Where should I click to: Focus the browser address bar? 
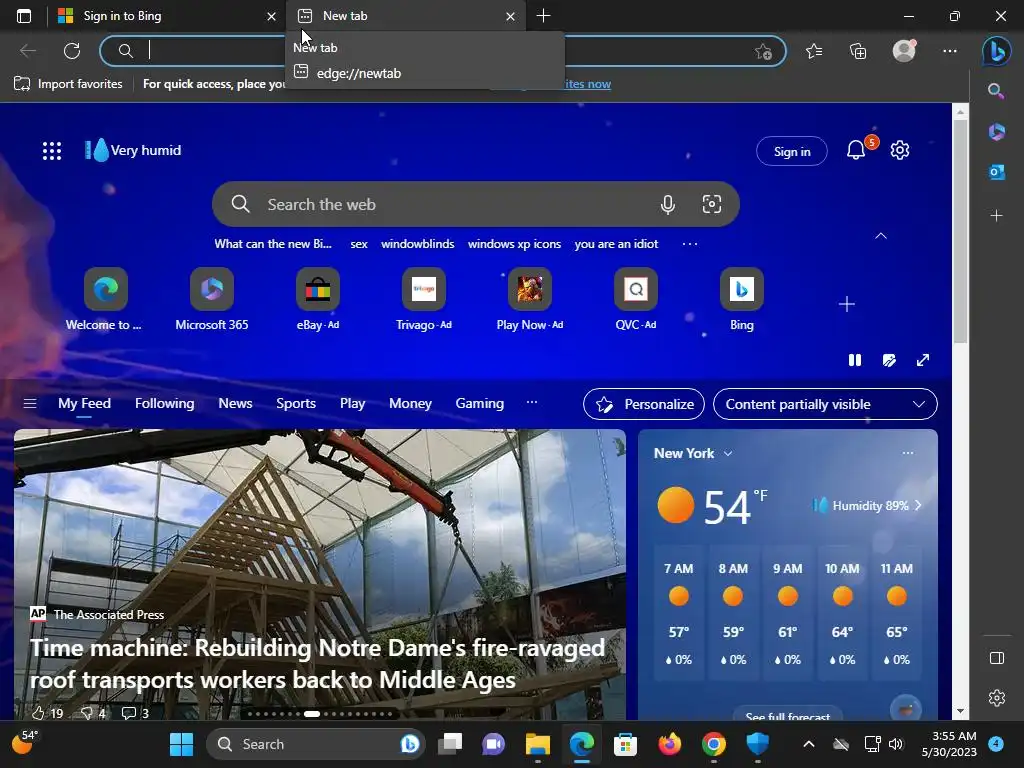point(442,51)
